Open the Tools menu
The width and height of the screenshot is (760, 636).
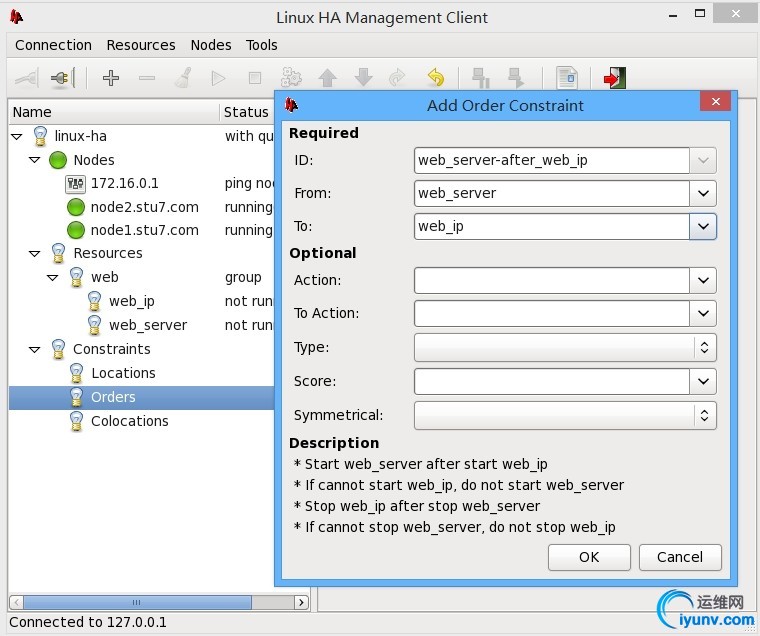(x=262, y=45)
